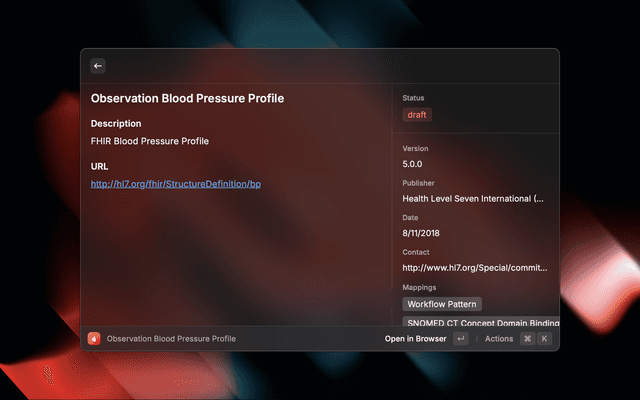Select the draft status tag

[x=417, y=115]
